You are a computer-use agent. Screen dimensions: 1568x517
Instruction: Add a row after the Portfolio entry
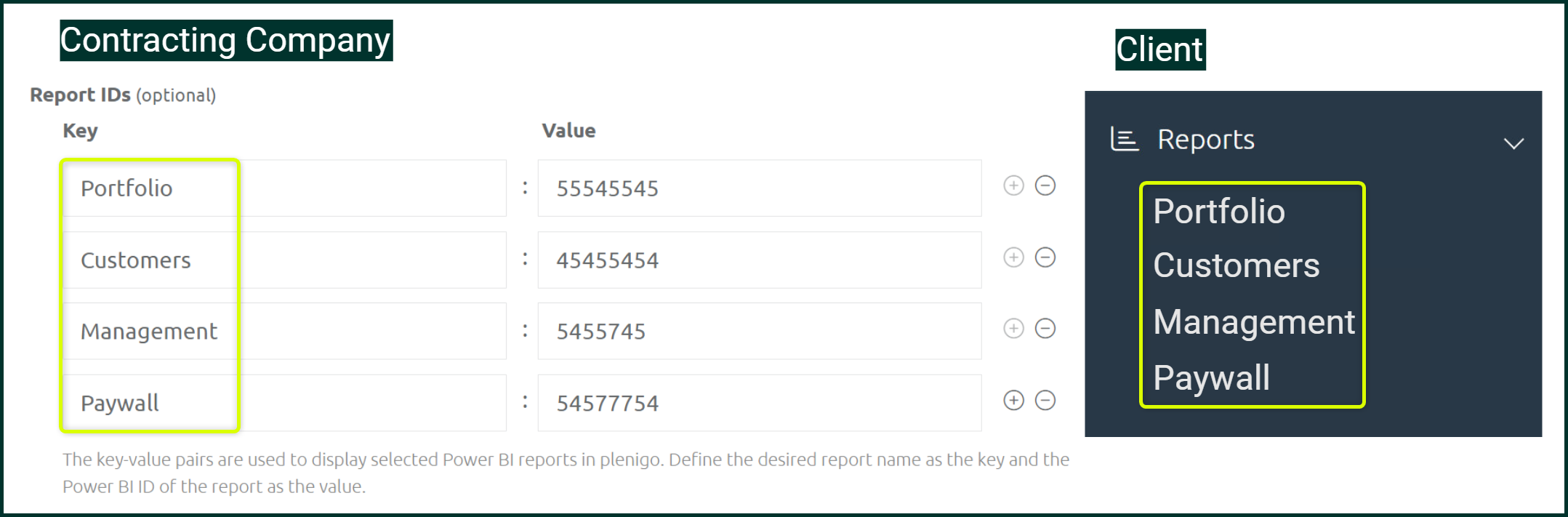(1013, 185)
